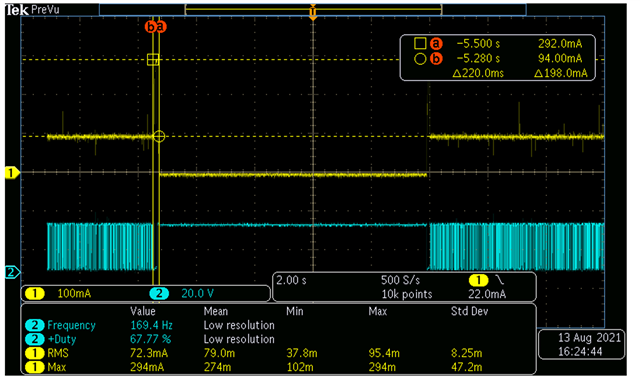
Task: Click the Mean column header
Action: 216,311
